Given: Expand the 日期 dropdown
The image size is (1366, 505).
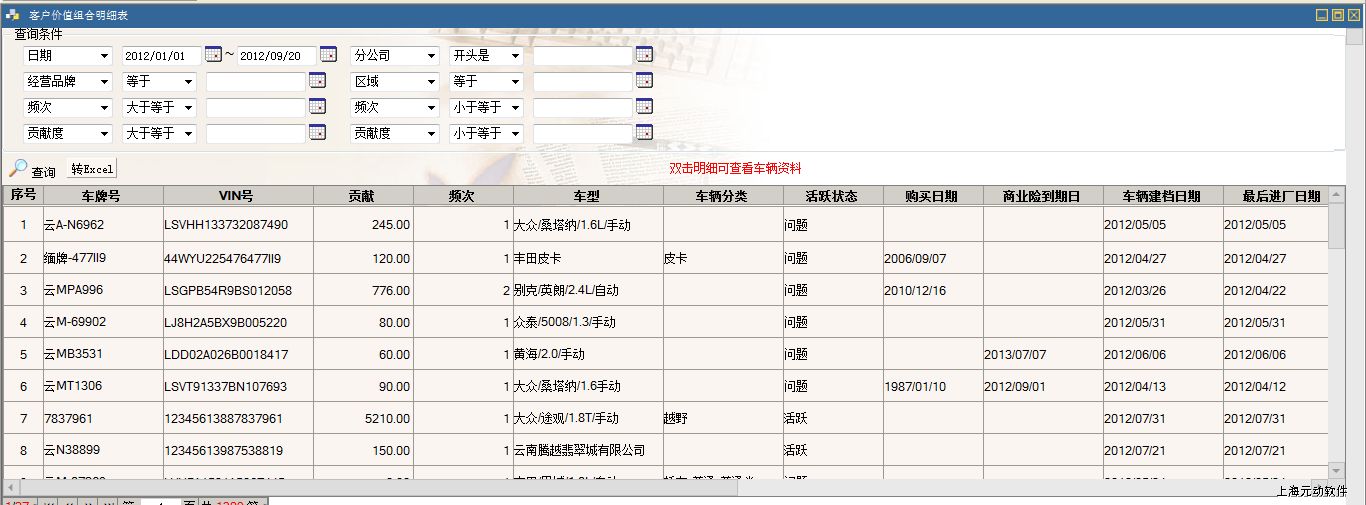Looking at the screenshot, I should [104, 56].
